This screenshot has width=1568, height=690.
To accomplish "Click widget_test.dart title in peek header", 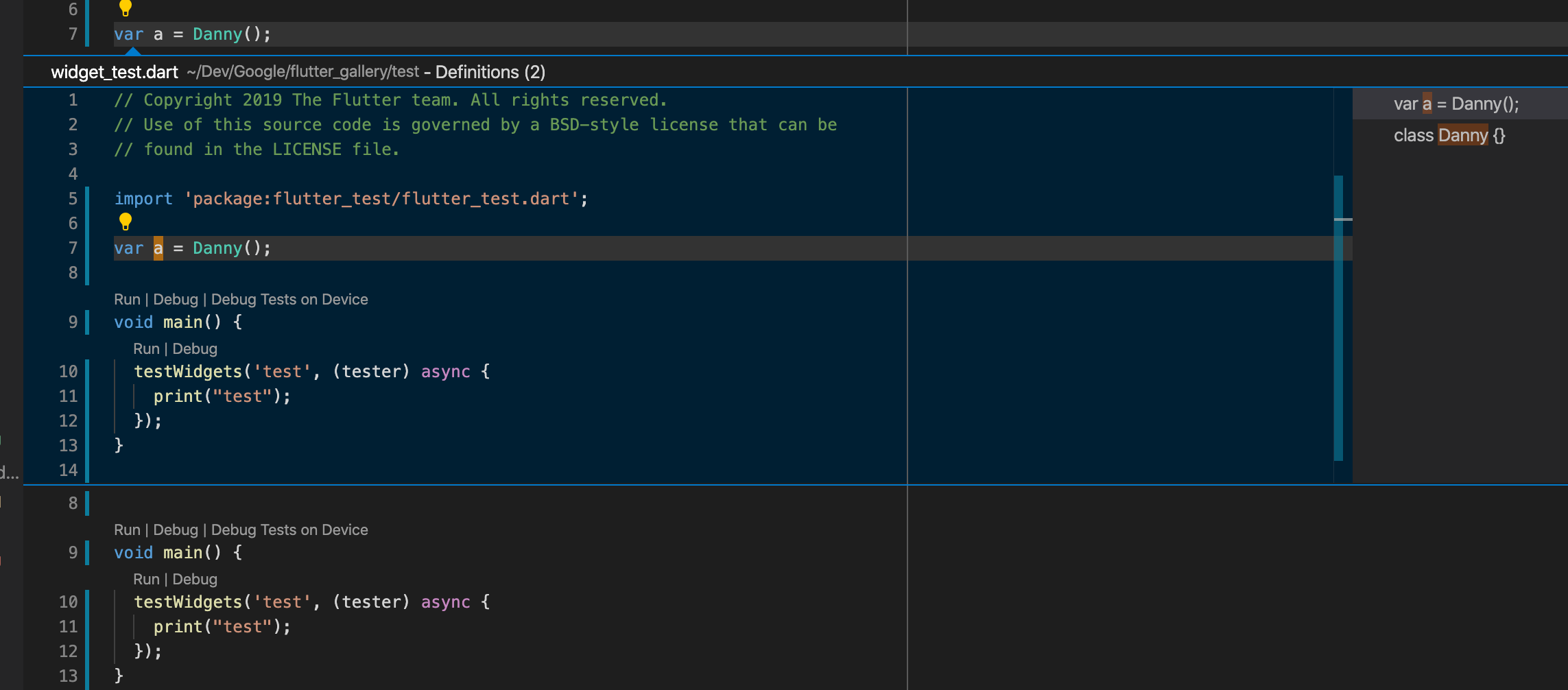I will (x=115, y=72).
